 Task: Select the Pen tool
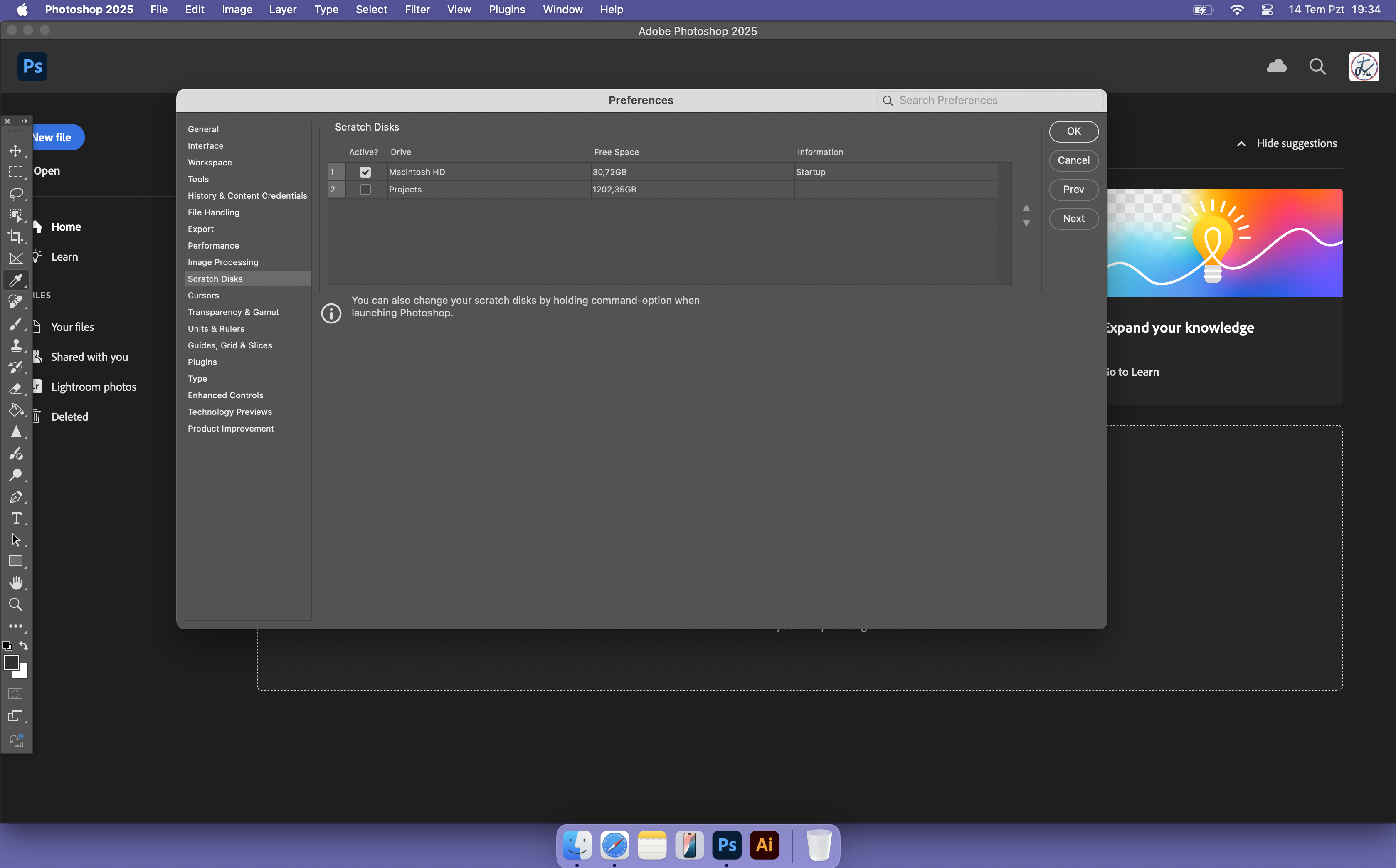[x=15, y=497]
